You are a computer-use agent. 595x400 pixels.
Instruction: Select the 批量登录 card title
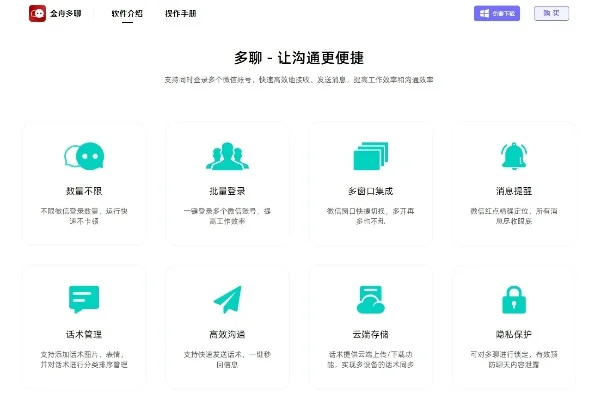pyautogui.click(x=227, y=191)
